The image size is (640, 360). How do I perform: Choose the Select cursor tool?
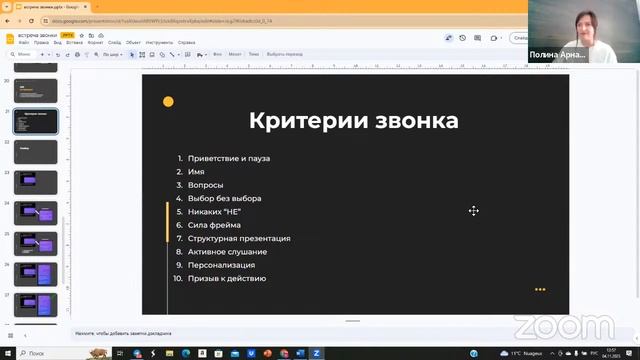coord(132,54)
